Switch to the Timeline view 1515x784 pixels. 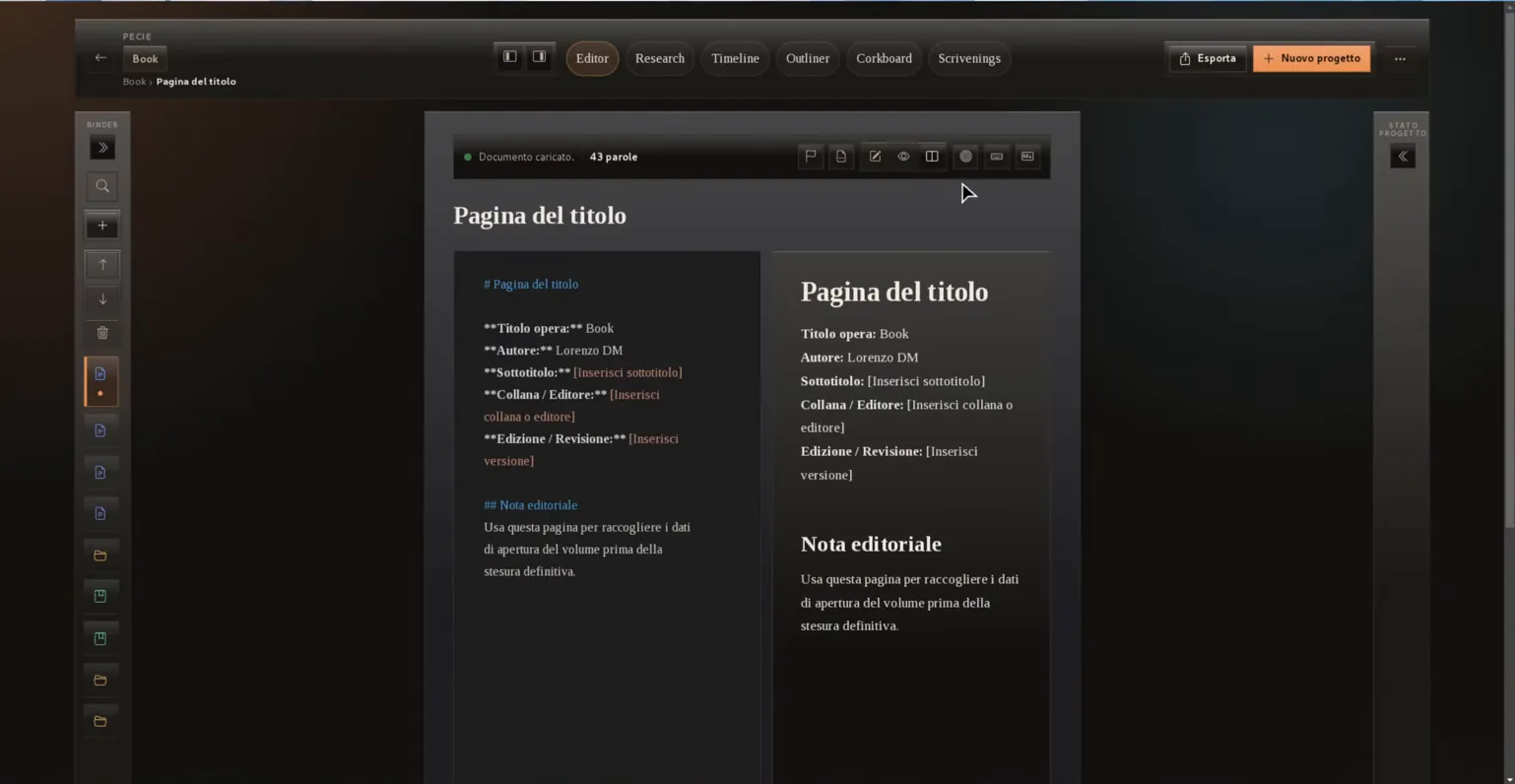click(x=736, y=59)
